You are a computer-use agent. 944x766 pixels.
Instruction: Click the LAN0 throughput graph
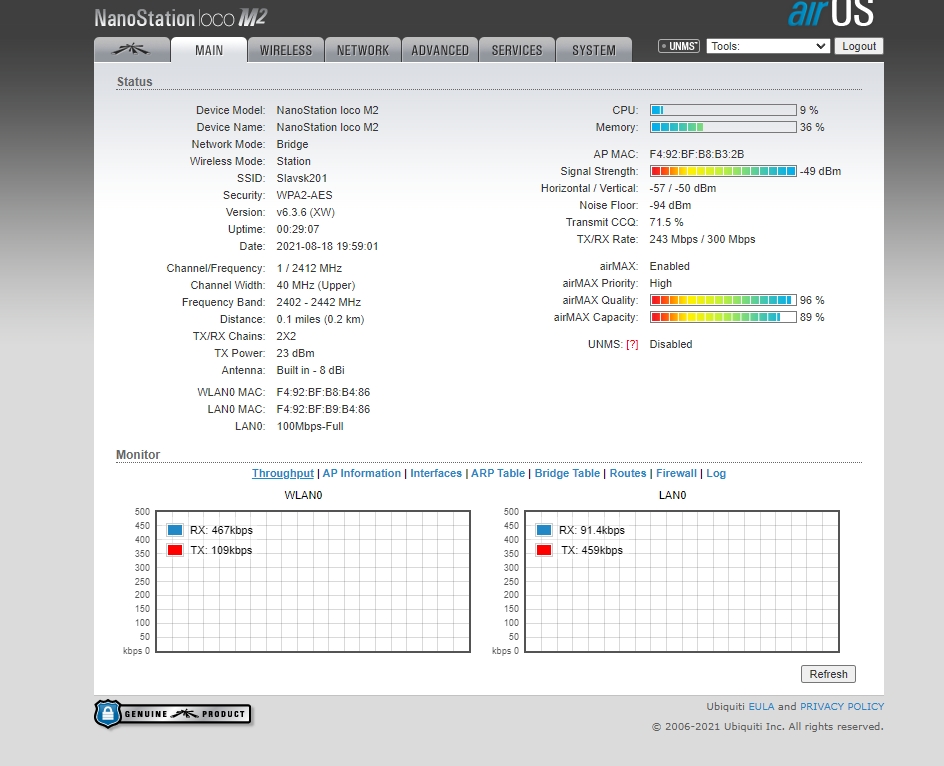[682, 581]
